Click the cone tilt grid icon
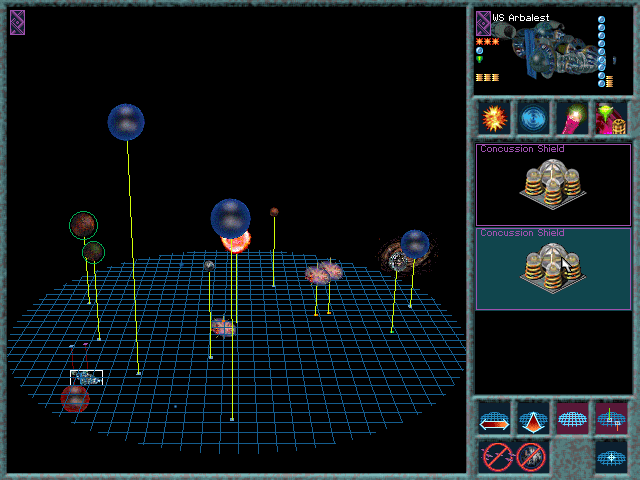The width and height of the screenshot is (640, 480). pos(533,419)
